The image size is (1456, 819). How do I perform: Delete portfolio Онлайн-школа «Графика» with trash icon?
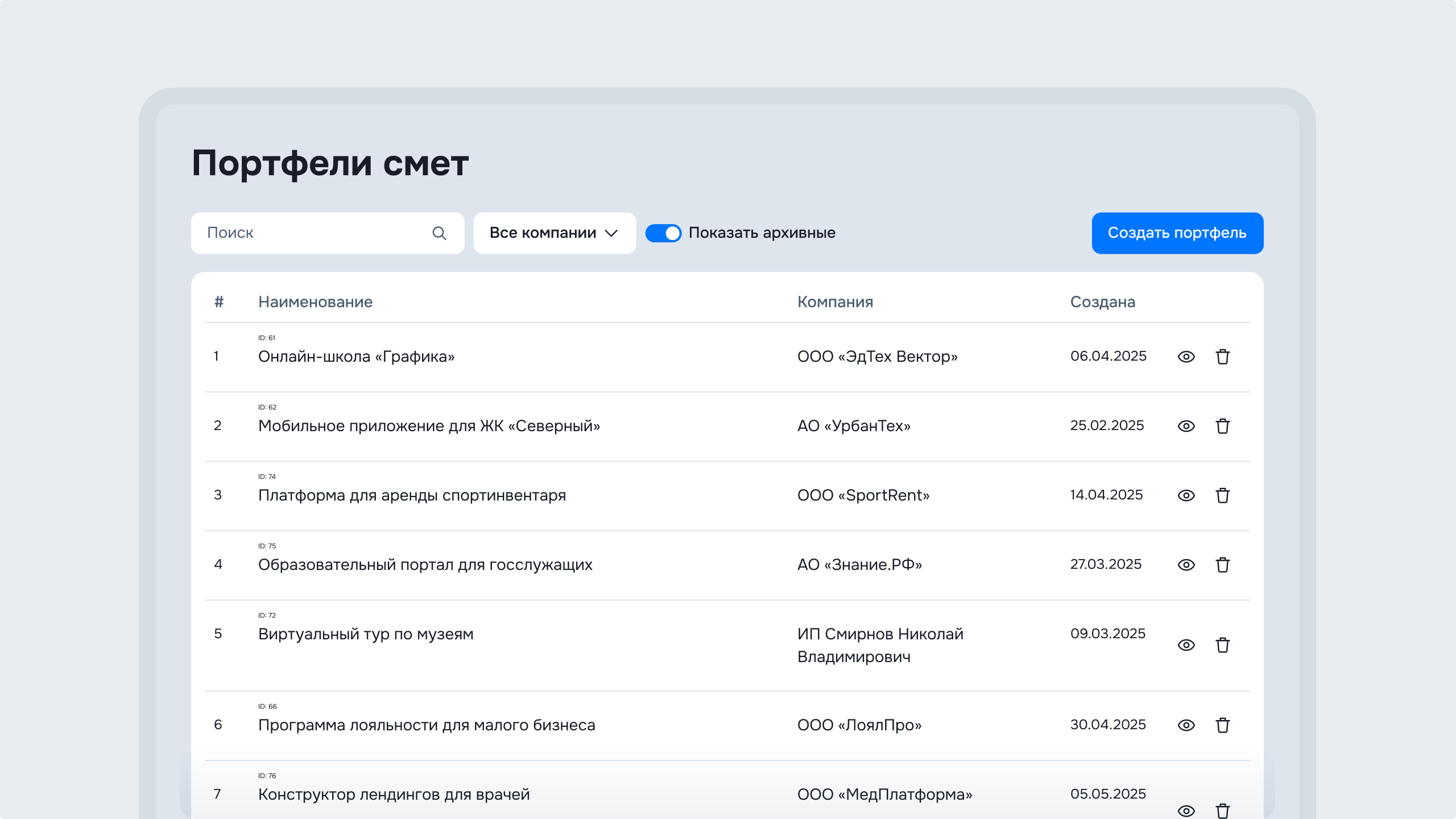[1223, 357]
